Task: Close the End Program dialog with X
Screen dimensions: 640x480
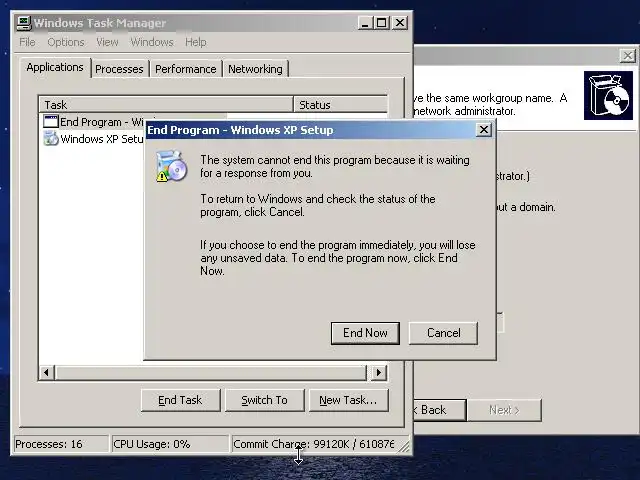Action: point(484,130)
